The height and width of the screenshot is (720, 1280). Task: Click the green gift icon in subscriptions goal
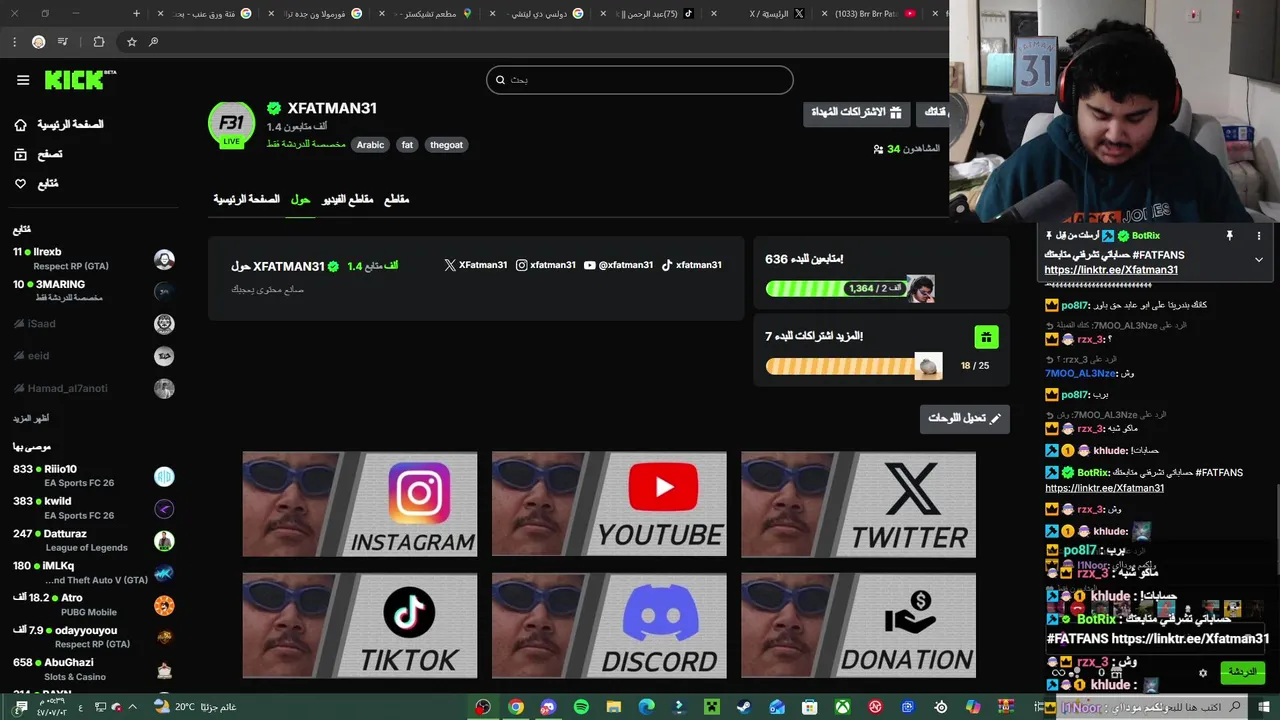click(986, 337)
